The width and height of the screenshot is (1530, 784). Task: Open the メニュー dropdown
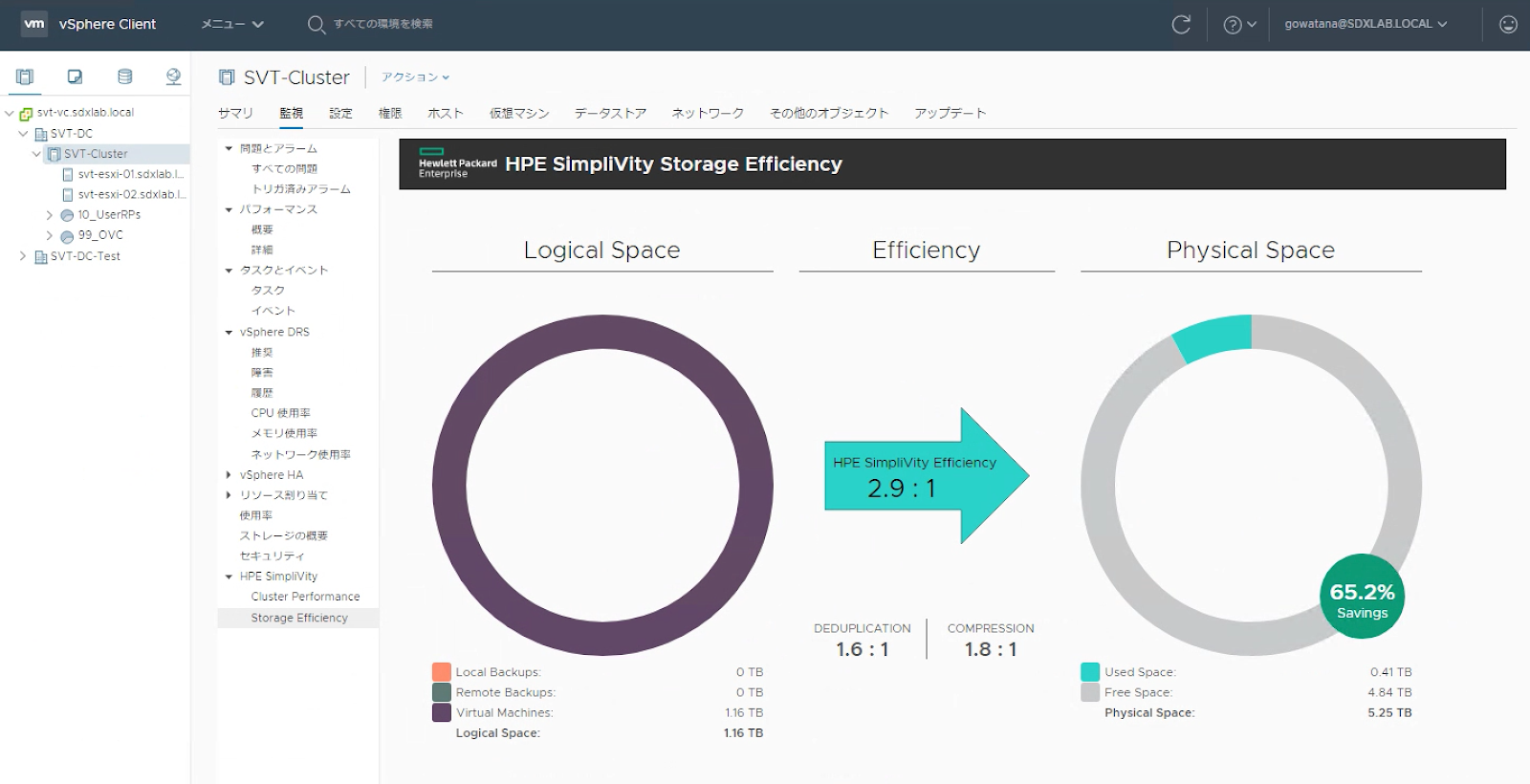(x=232, y=24)
